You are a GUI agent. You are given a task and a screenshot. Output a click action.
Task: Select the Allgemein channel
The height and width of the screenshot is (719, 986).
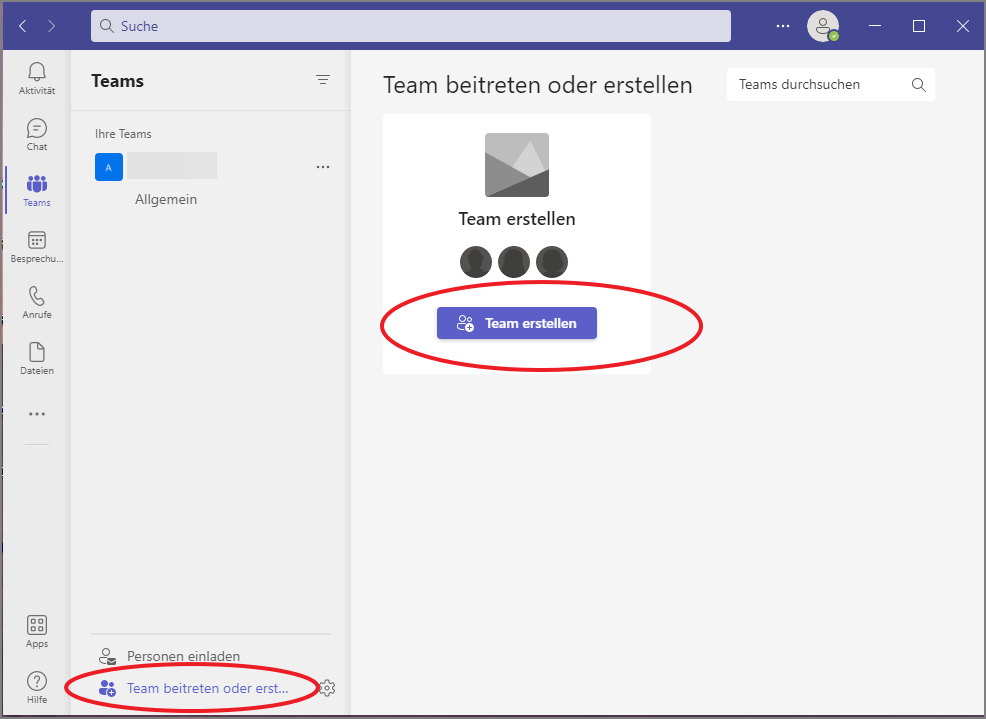[166, 199]
